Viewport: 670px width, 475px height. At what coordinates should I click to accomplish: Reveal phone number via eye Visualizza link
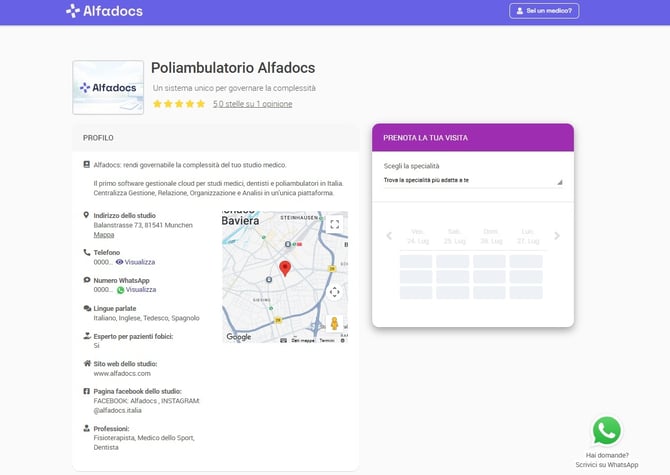coord(135,262)
